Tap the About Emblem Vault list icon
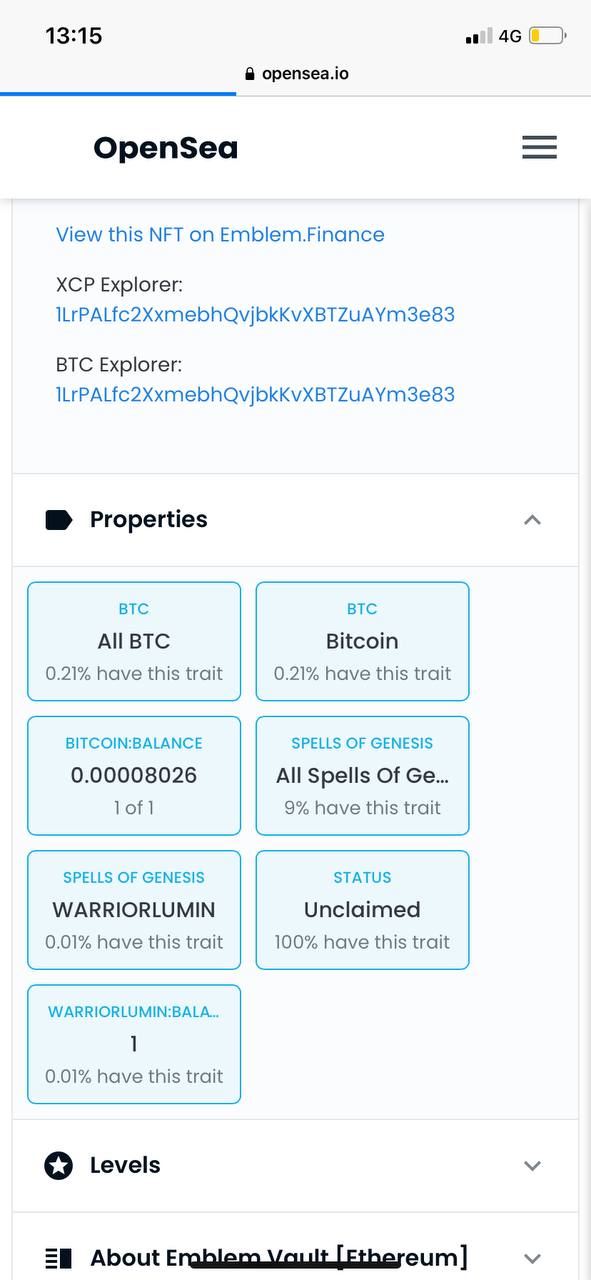The image size is (591, 1280). tap(59, 1258)
